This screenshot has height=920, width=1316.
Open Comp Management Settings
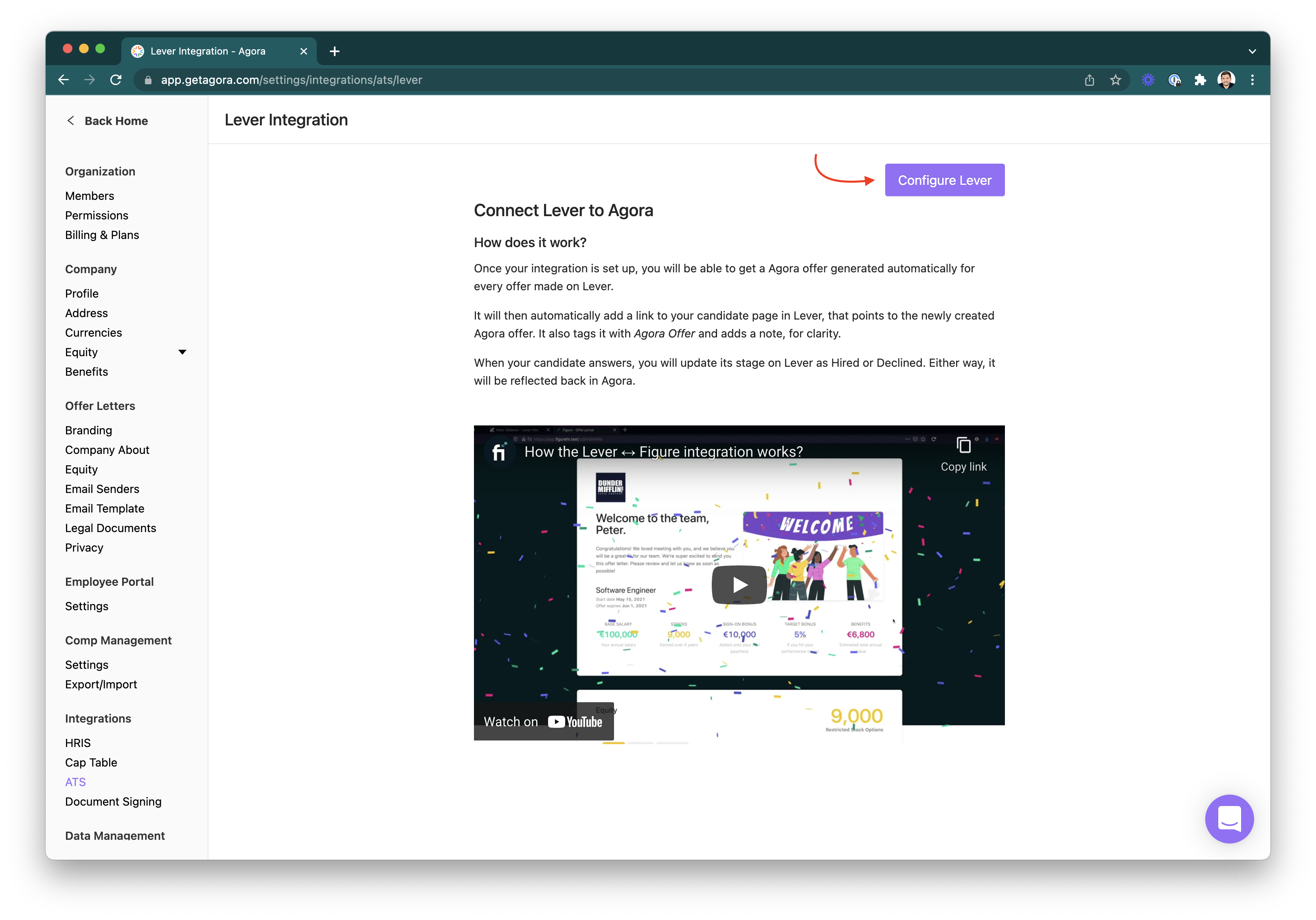[x=87, y=665]
